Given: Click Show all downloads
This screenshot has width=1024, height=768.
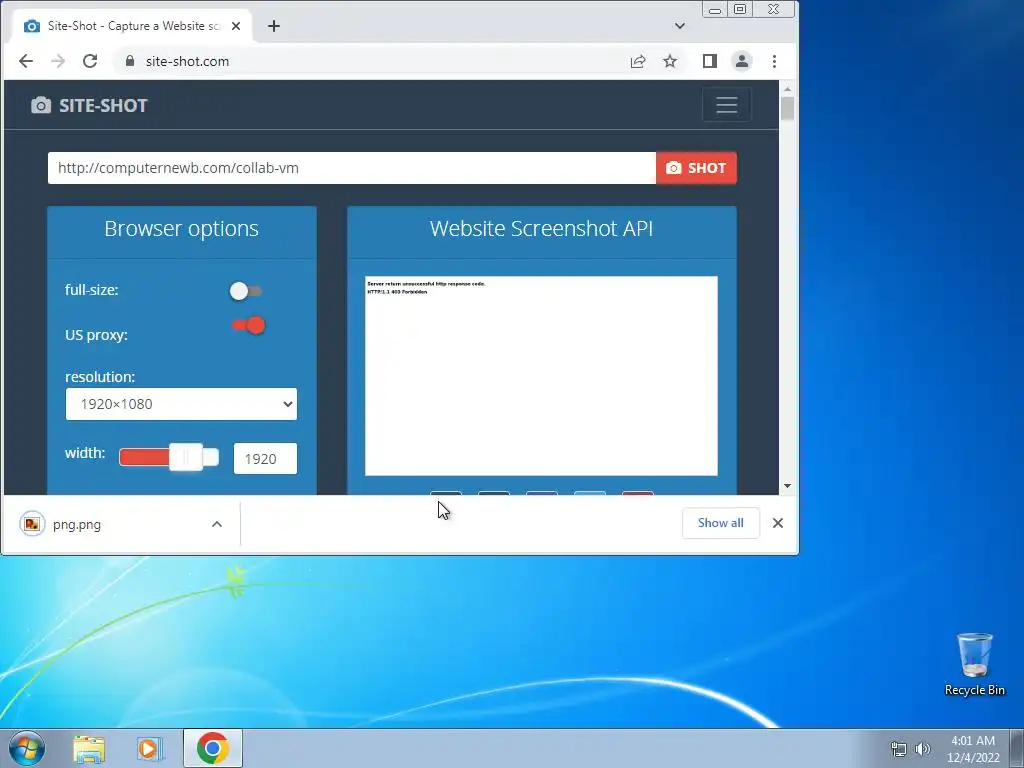Looking at the screenshot, I should pyautogui.click(x=720, y=523).
